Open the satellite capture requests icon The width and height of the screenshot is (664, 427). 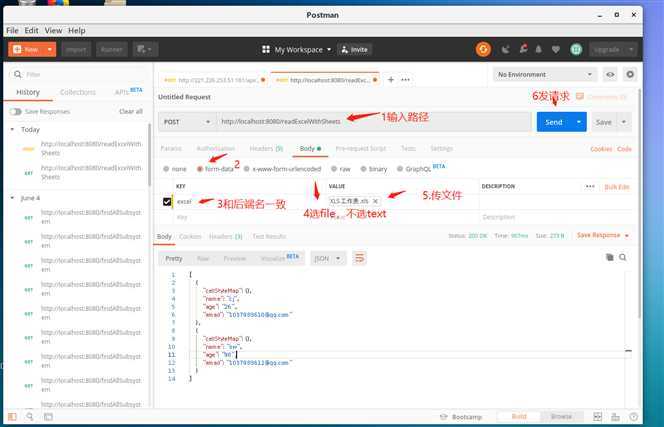click(x=505, y=50)
